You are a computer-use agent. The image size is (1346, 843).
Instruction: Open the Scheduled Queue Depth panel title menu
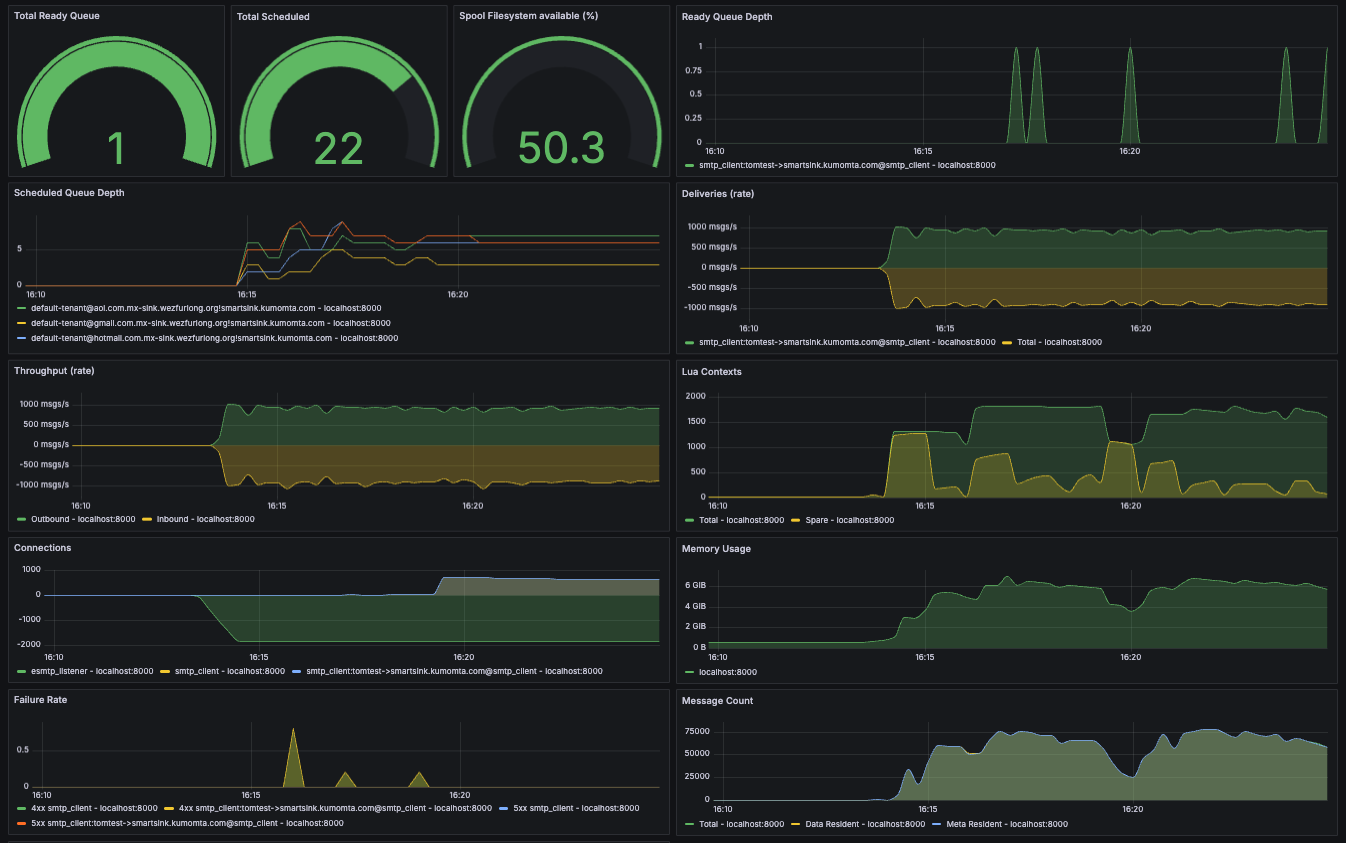(69, 193)
